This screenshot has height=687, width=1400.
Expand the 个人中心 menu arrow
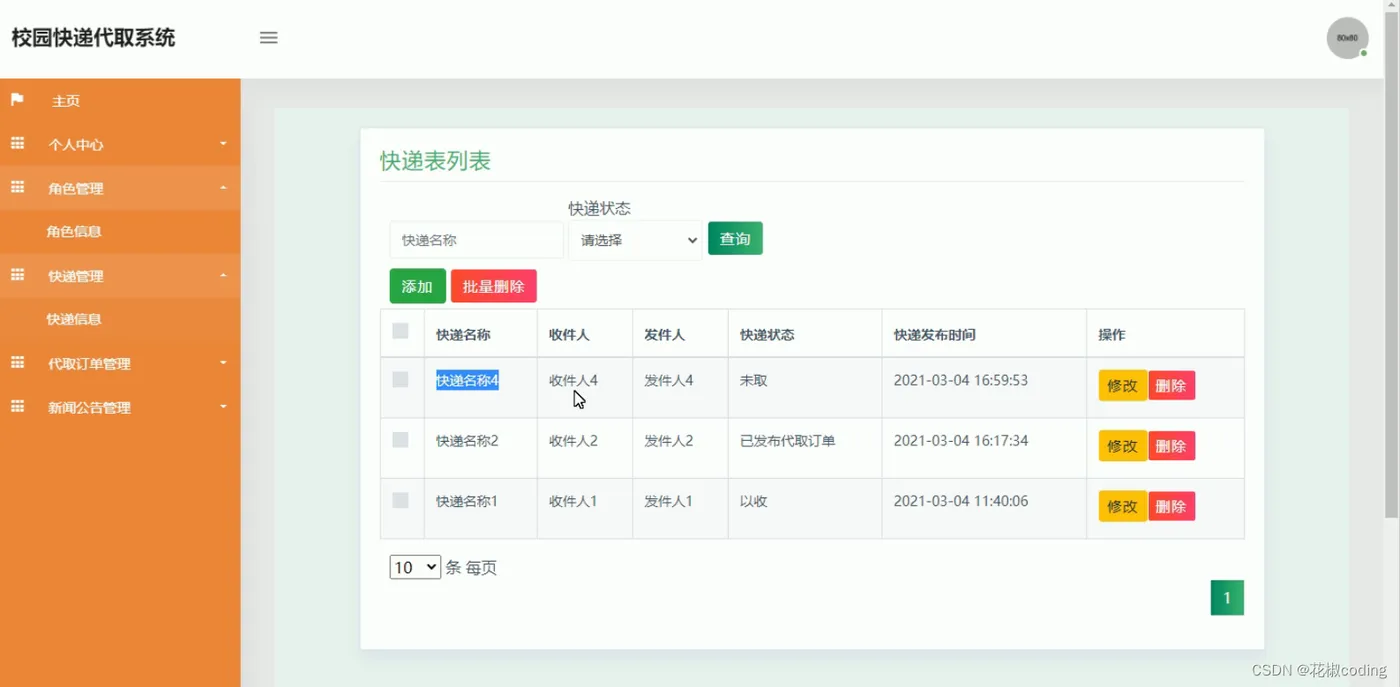(x=223, y=144)
